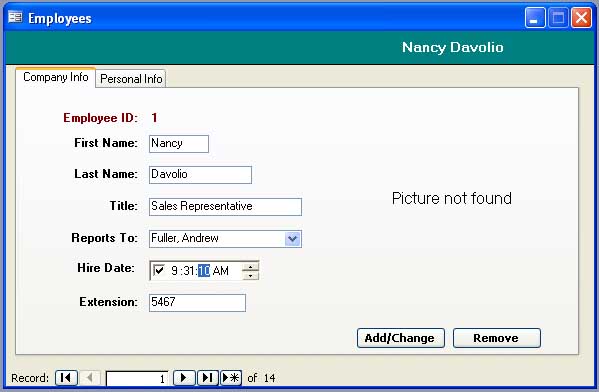The width and height of the screenshot is (599, 392).
Task: Click Nancy Davolio header text
Action: pos(452,47)
